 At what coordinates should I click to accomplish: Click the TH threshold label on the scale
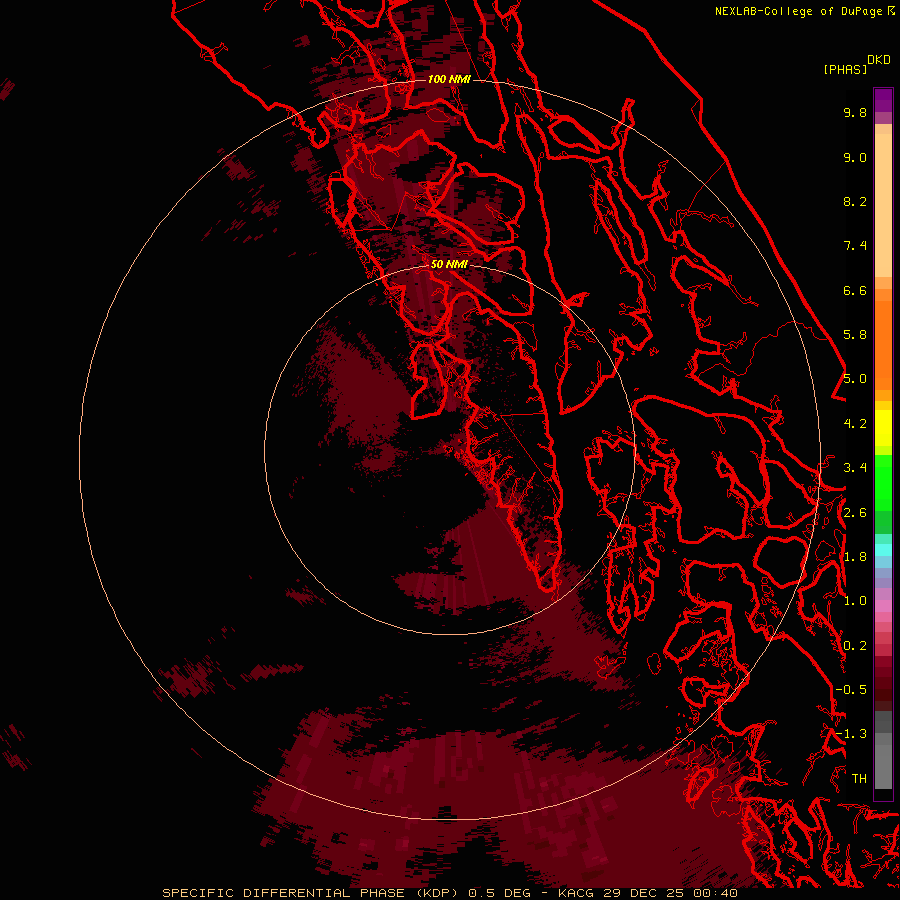[x=859, y=779]
